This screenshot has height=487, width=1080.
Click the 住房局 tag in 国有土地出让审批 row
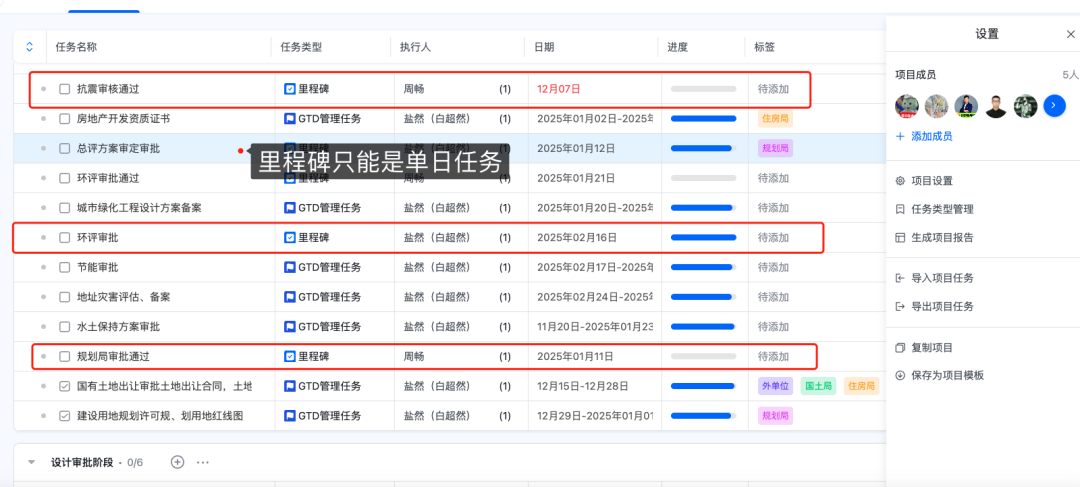(861, 386)
